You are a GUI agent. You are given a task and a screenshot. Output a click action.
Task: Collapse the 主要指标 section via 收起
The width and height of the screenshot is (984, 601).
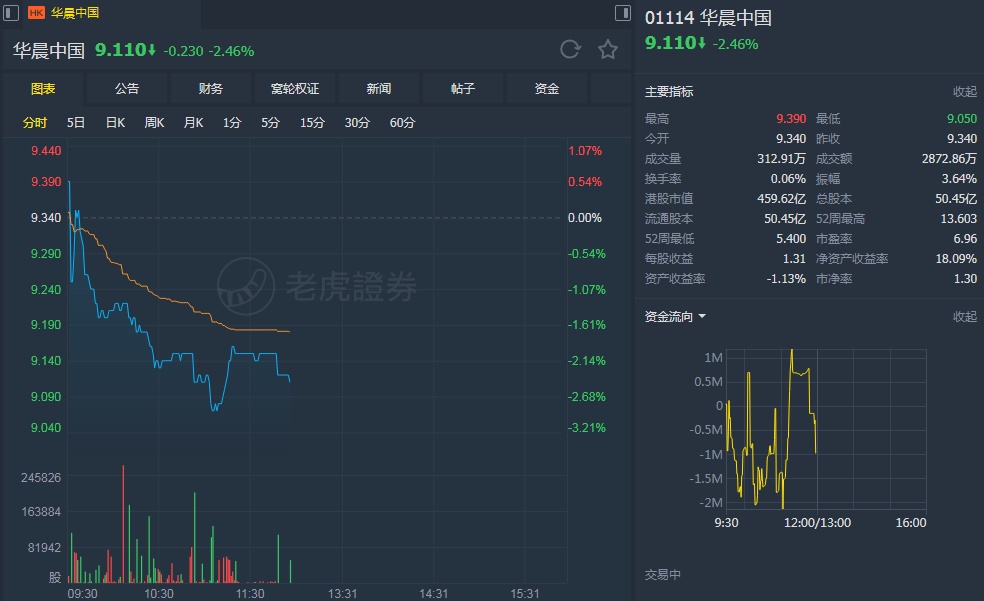[x=964, y=92]
